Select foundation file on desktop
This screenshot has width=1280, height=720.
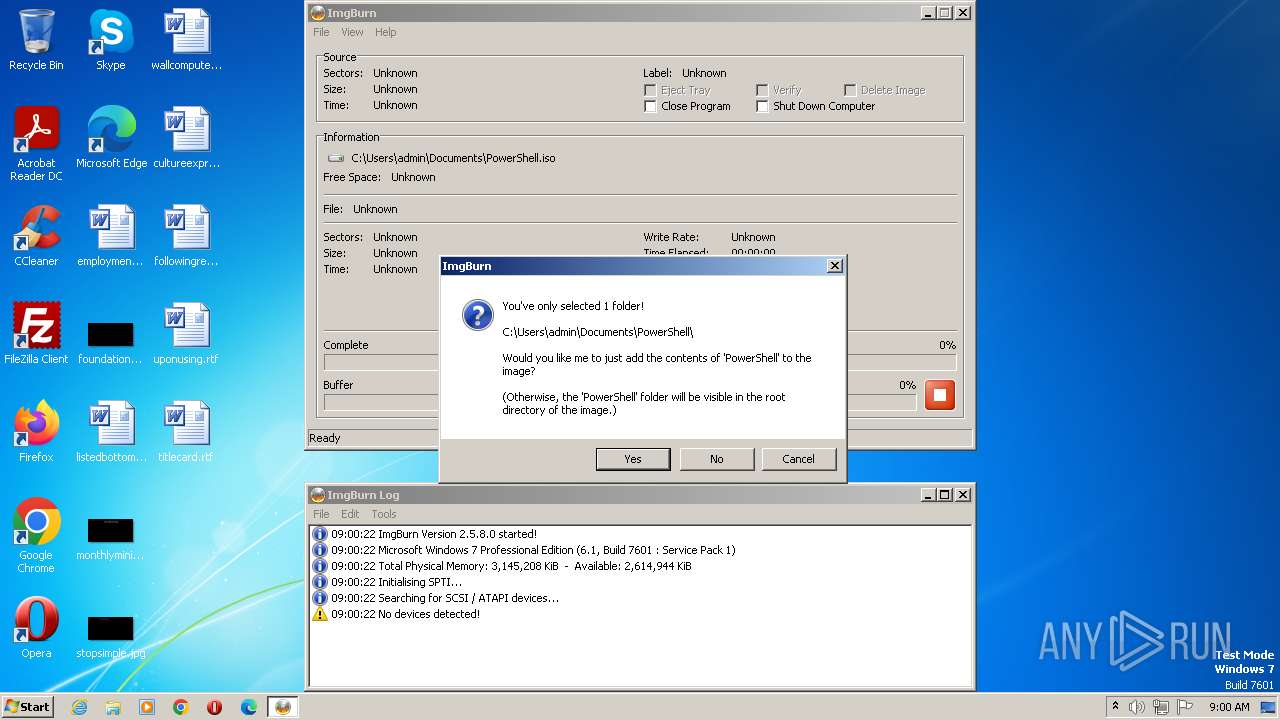click(110, 341)
